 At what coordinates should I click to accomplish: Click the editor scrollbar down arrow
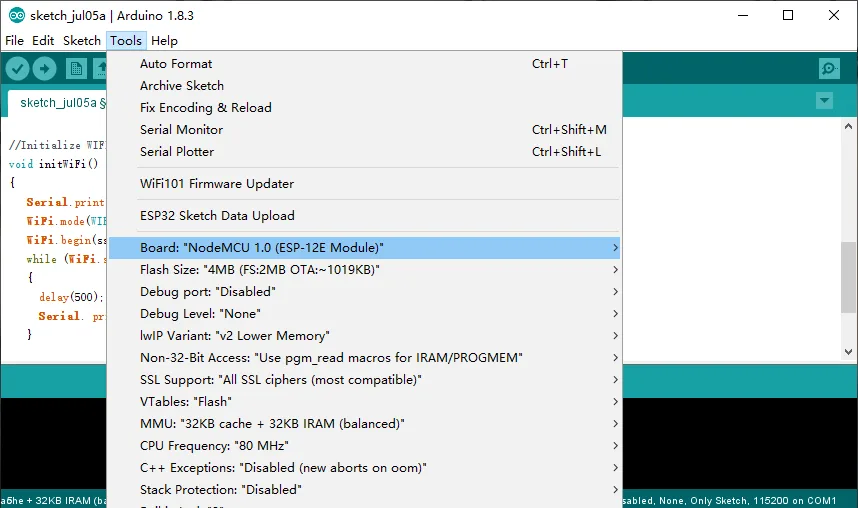click(848, 352)
